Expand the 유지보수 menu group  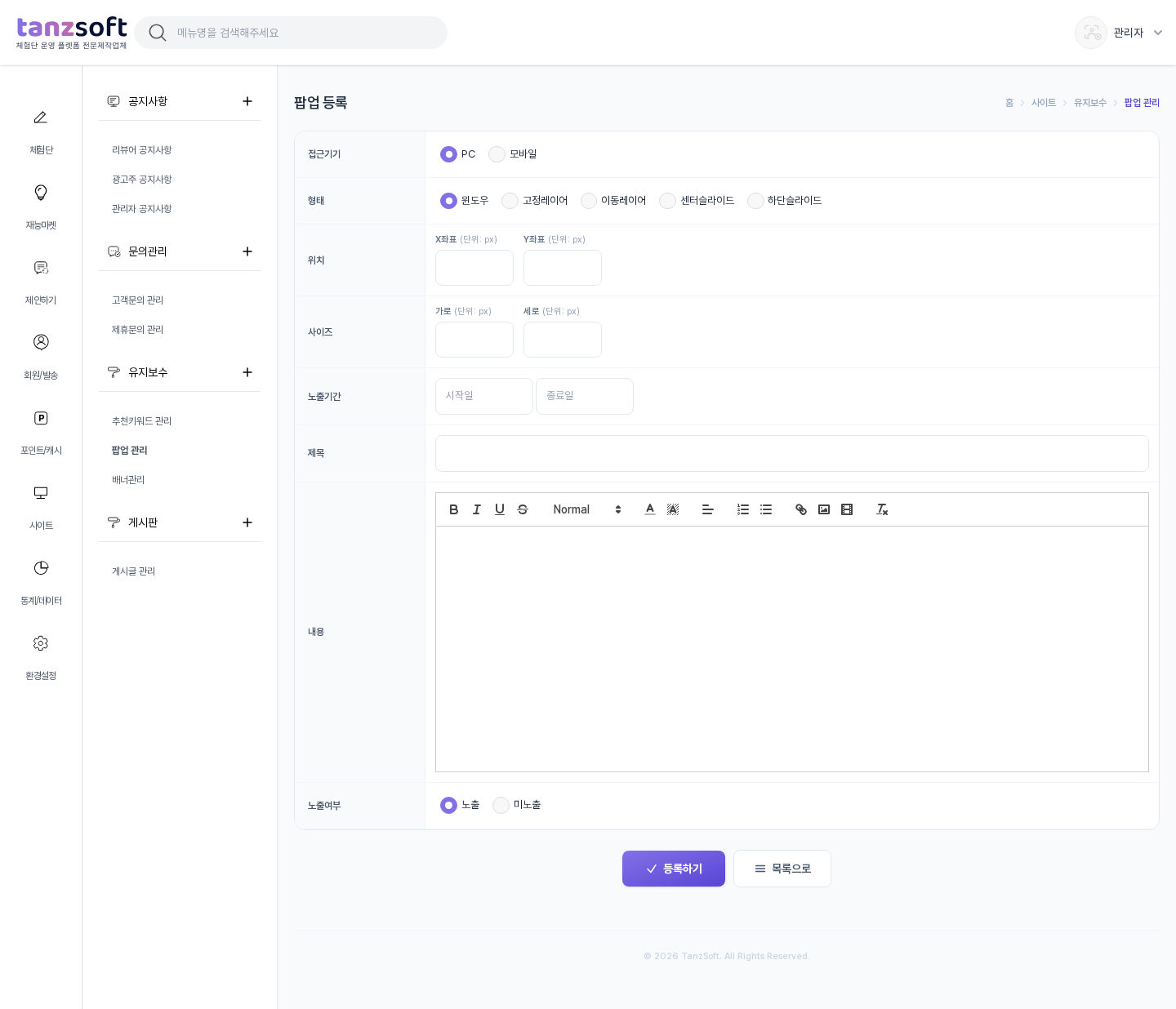coord(247,372)
